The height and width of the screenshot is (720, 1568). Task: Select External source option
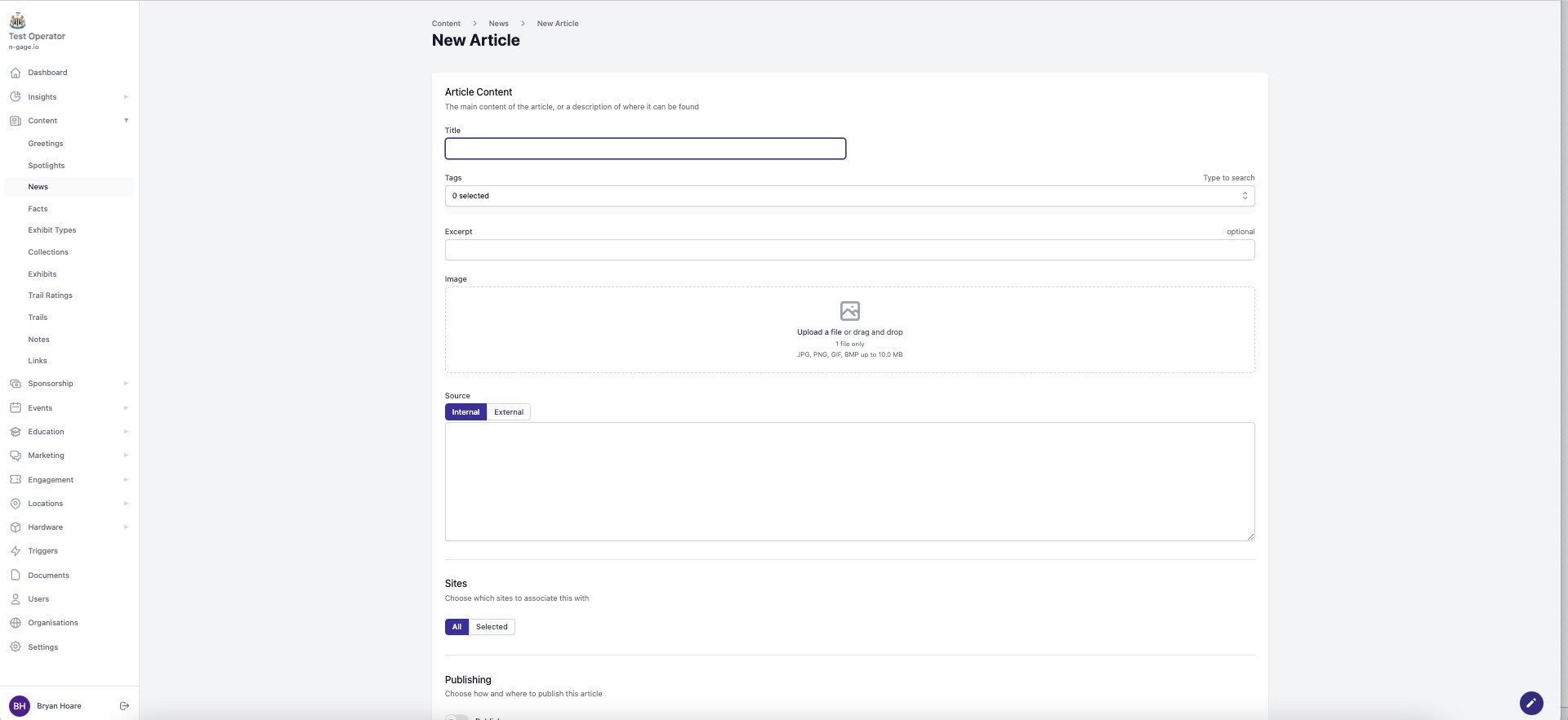coord(508,412)
